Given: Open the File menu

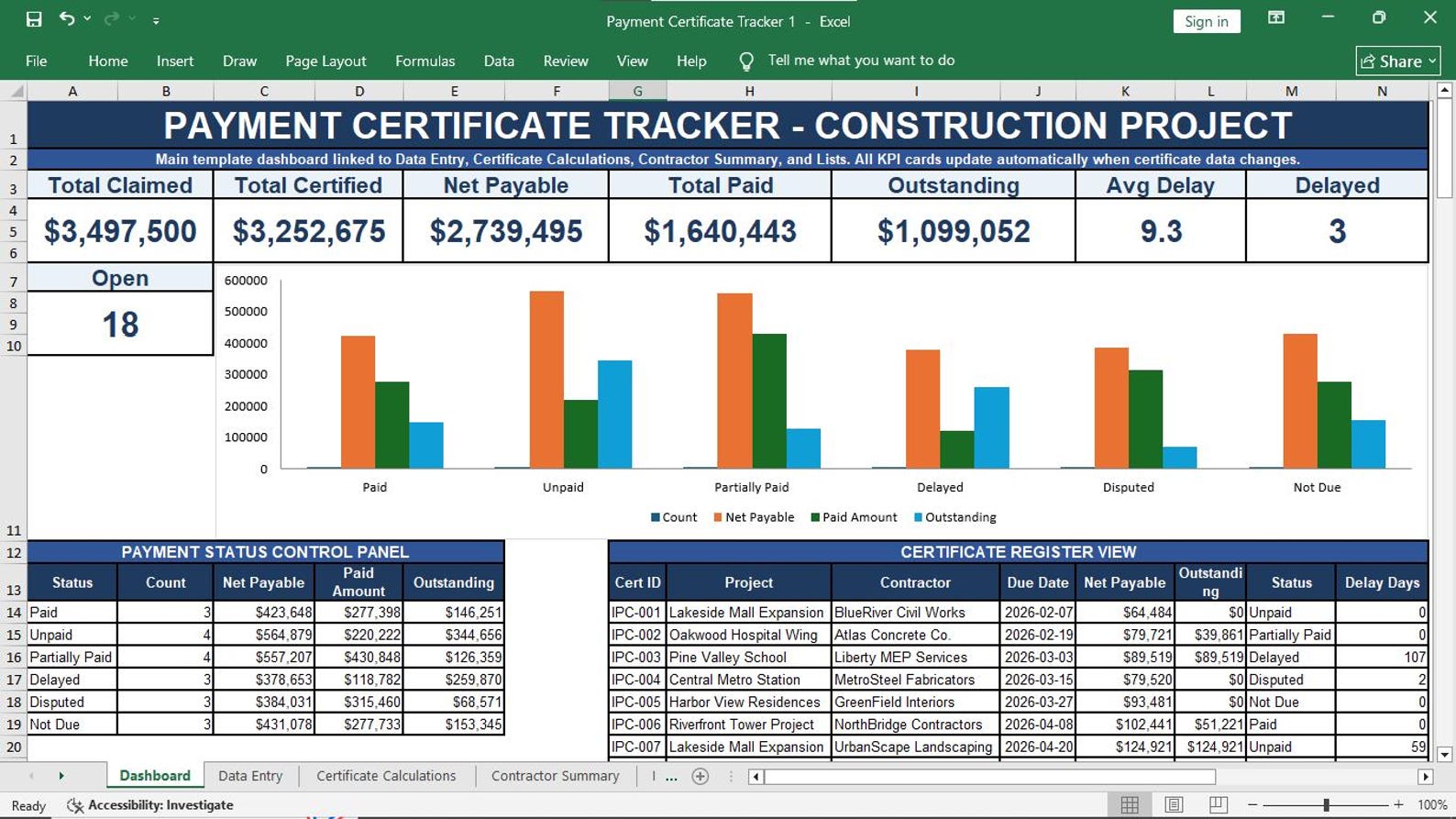Looking at the screenshot, I should [37, 61].
